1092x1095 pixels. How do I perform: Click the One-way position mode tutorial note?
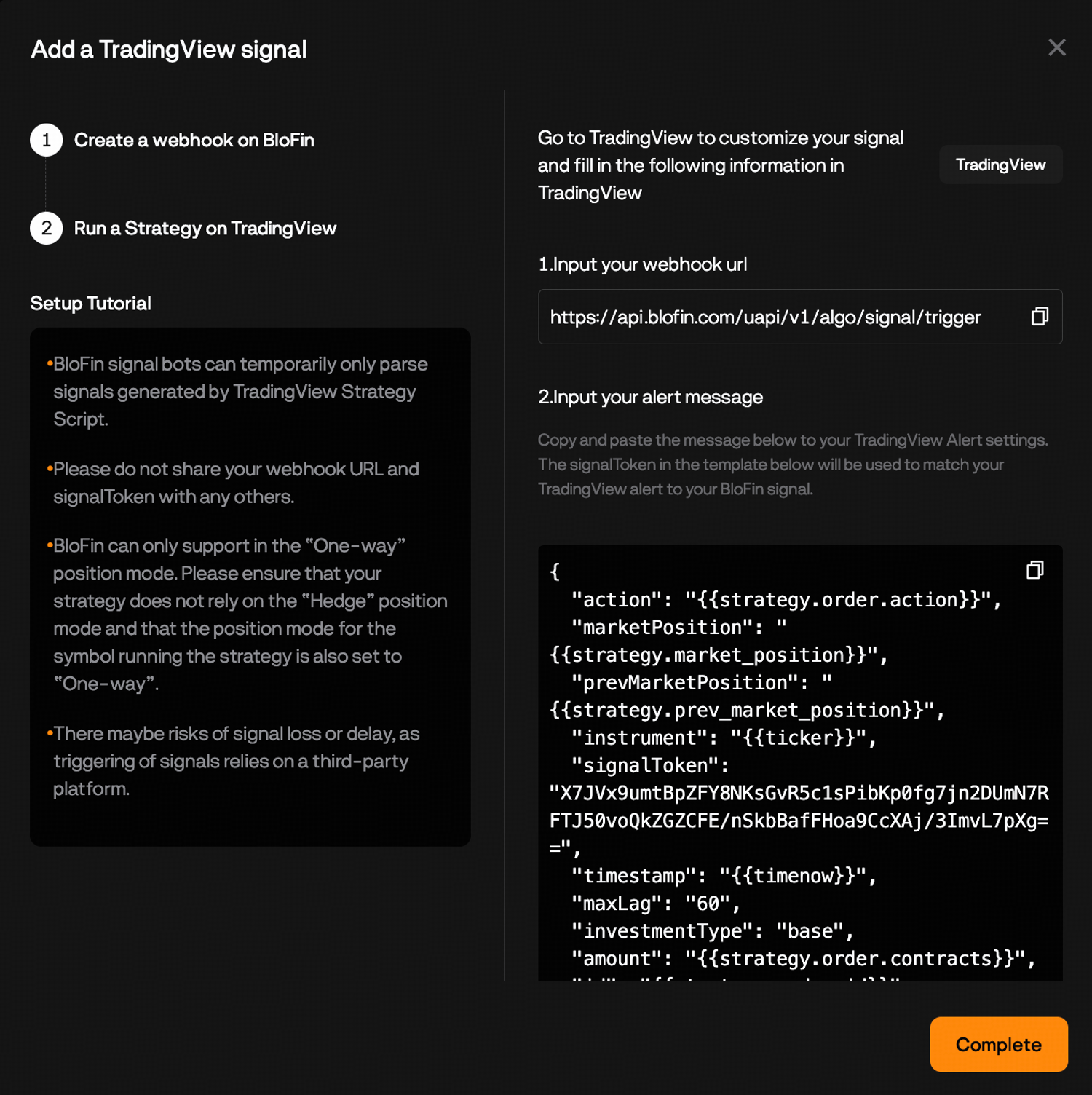[x=248, y=614]
